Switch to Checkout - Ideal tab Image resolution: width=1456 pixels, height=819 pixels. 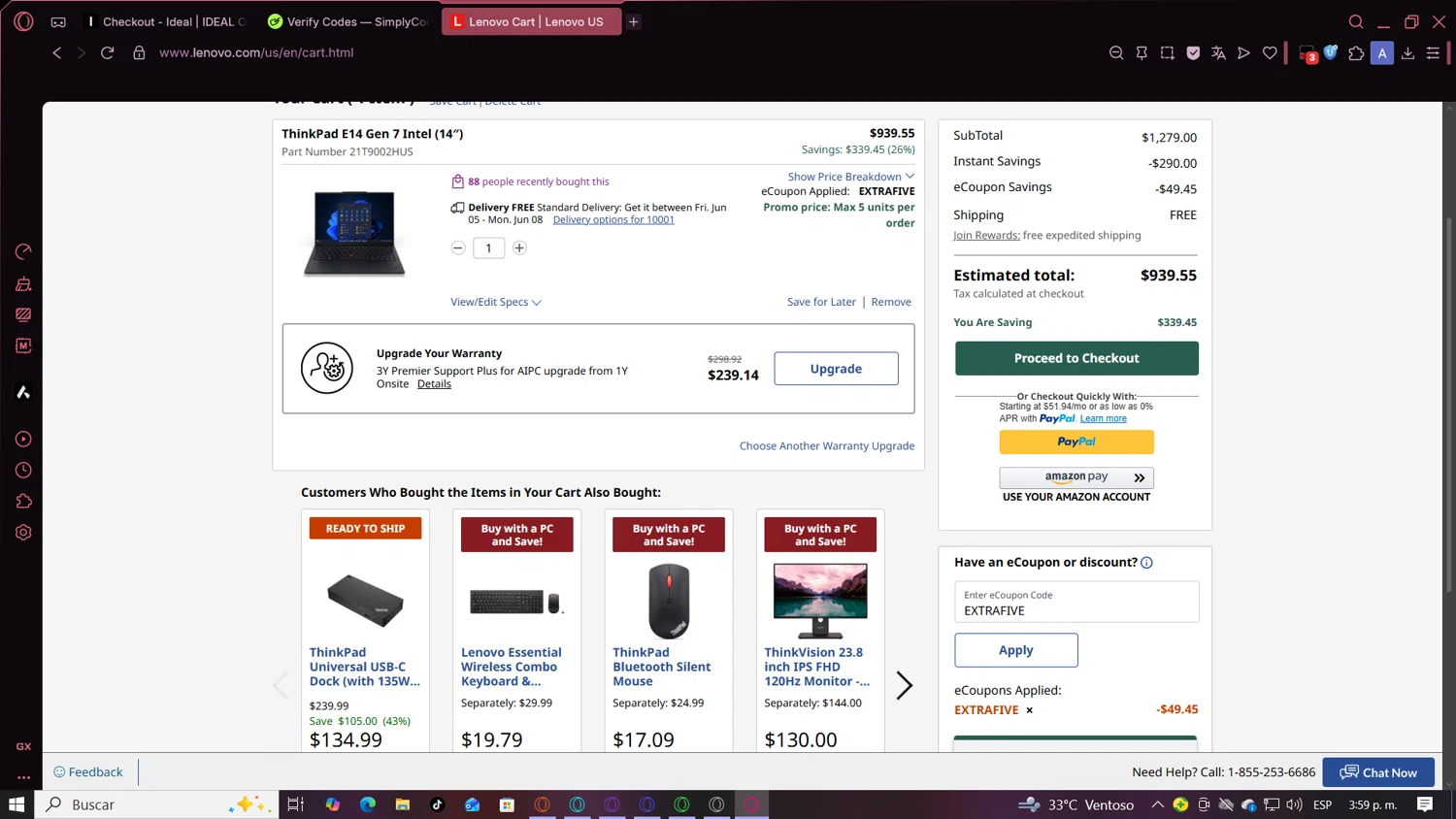167,21
